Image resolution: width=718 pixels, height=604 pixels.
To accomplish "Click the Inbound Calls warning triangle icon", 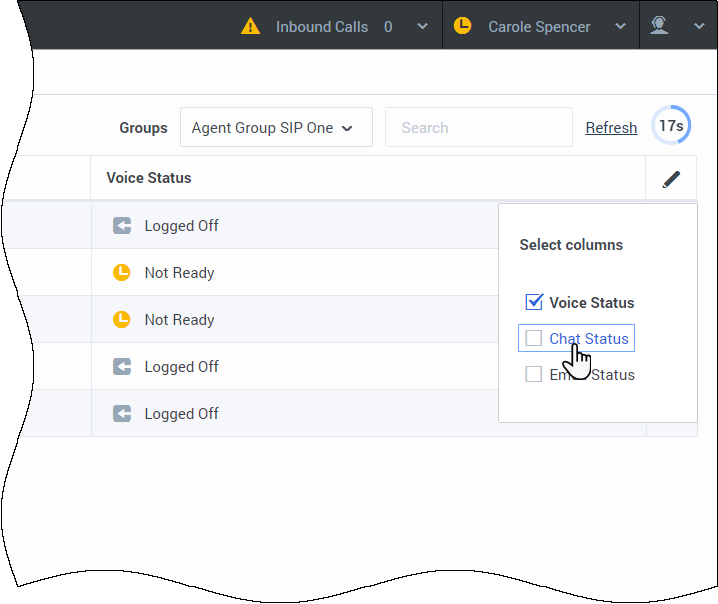I will [251, 27].
